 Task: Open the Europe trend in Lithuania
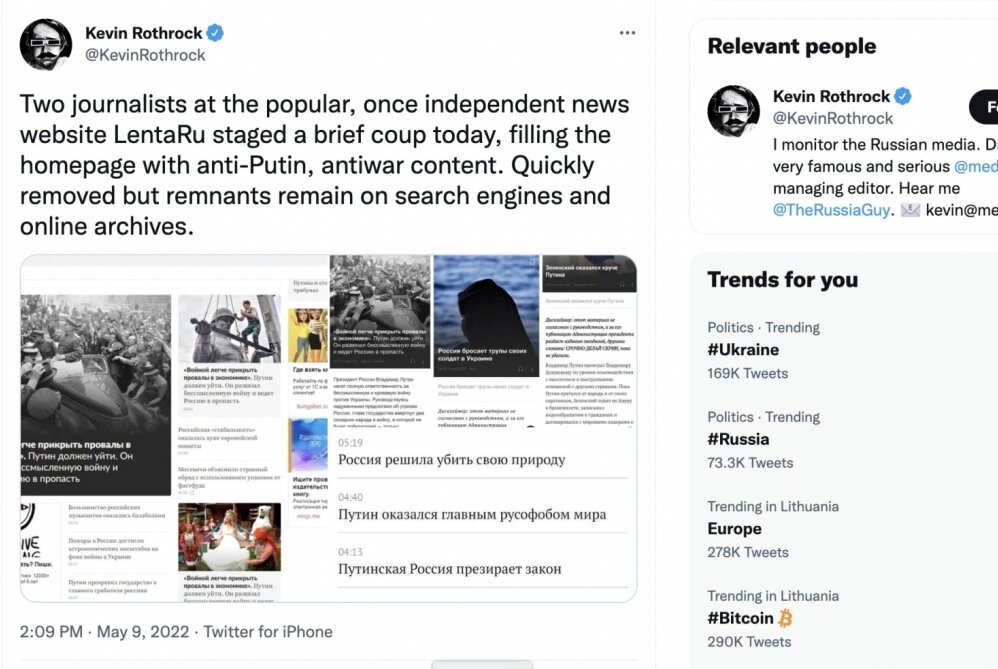[734, 529]
